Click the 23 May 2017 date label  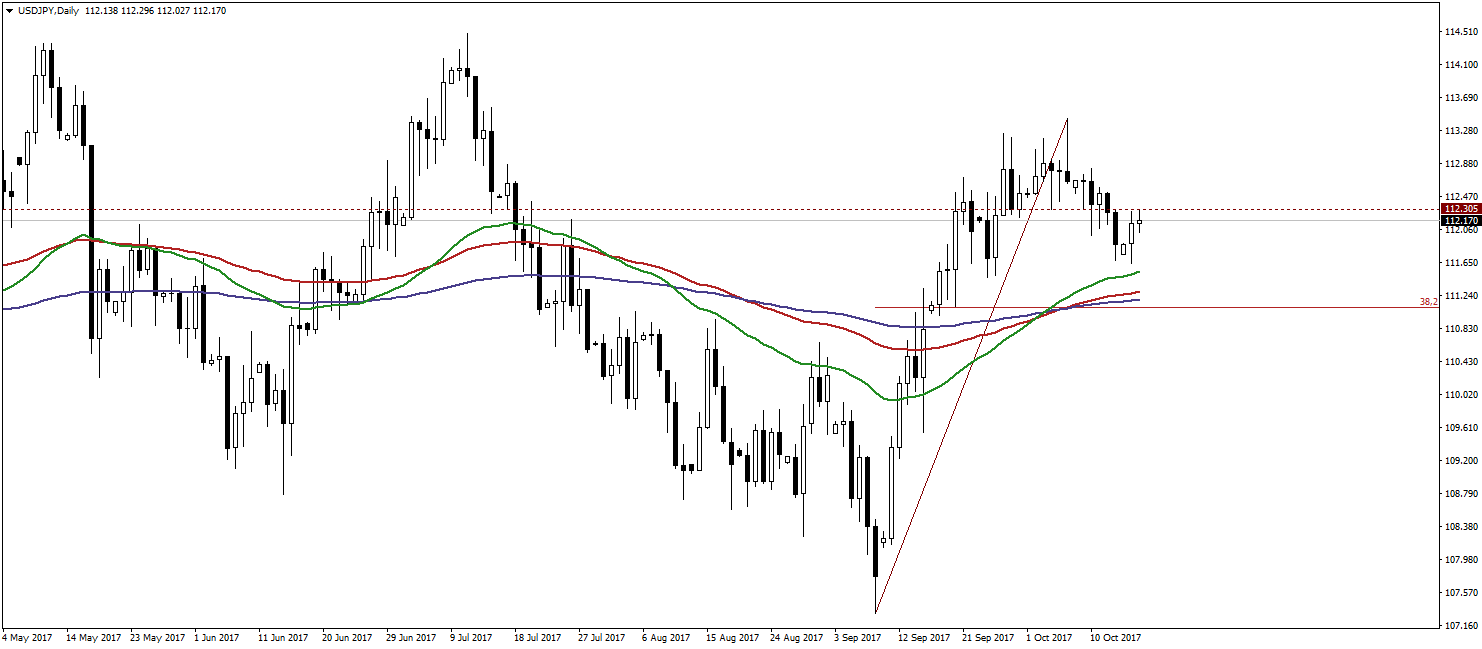157,637
